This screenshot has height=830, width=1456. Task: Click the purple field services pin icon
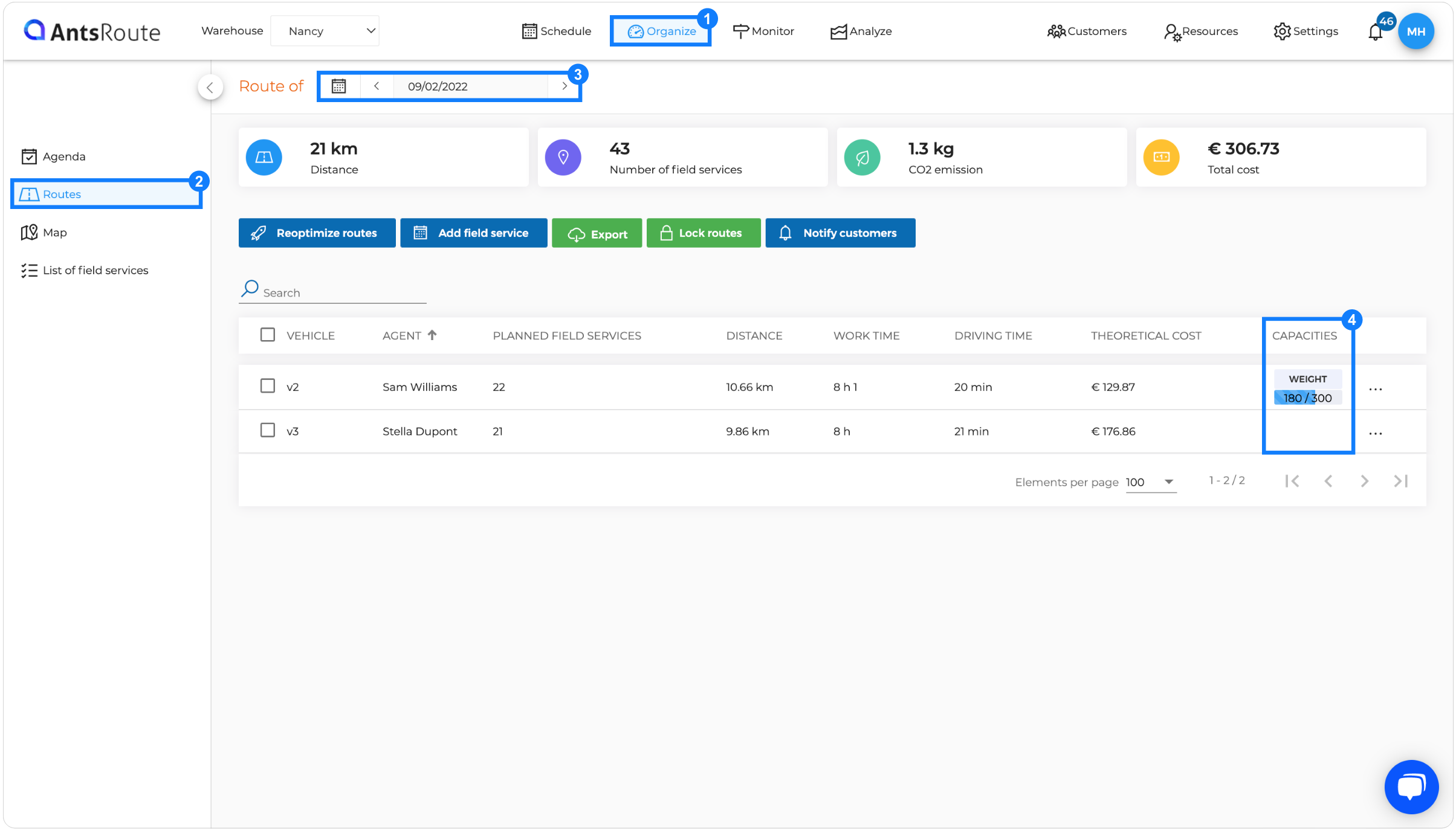pos(563,157)
